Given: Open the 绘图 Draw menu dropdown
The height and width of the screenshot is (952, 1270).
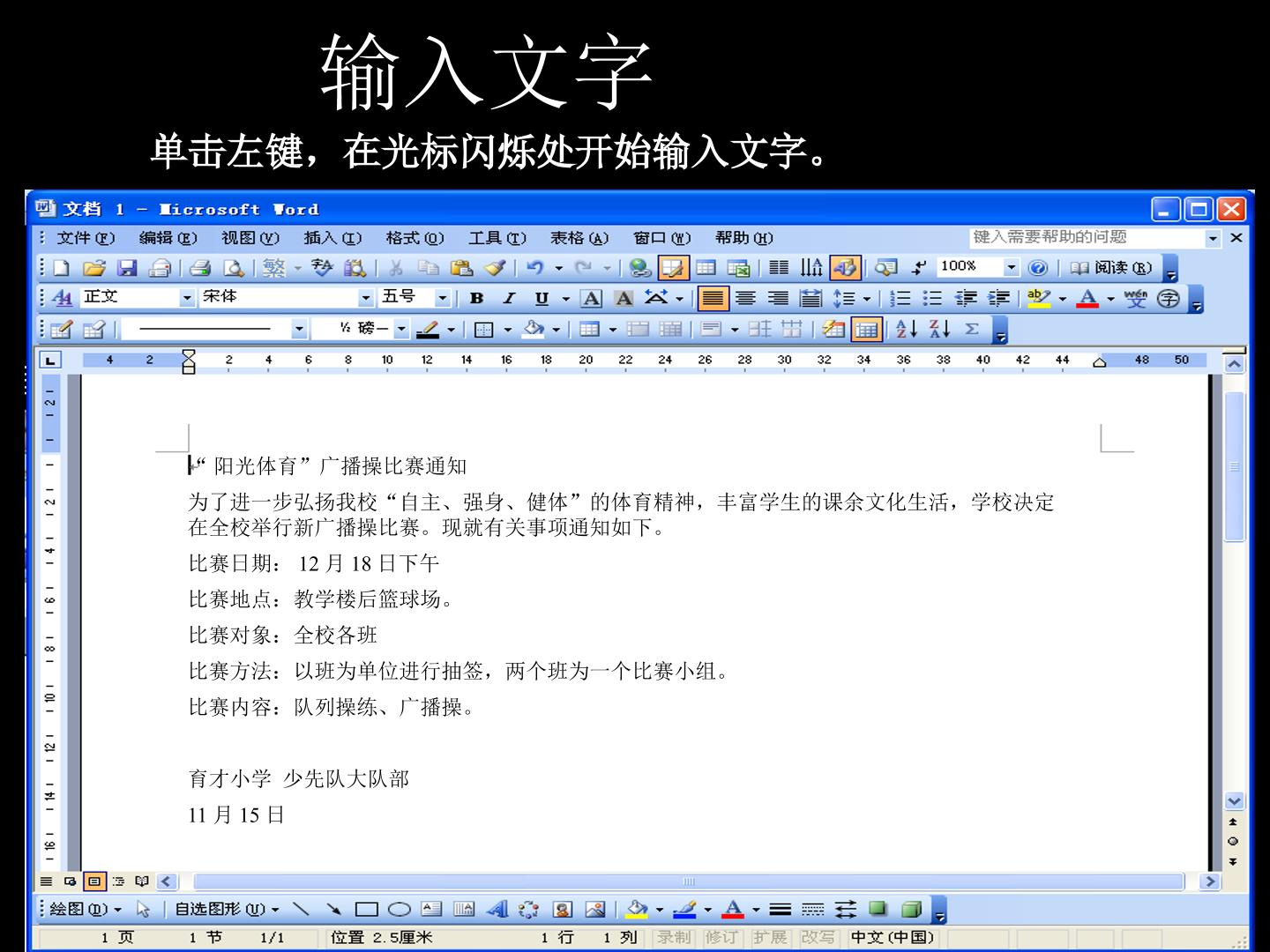Looking at the screenshot, I should coord(86,909).
